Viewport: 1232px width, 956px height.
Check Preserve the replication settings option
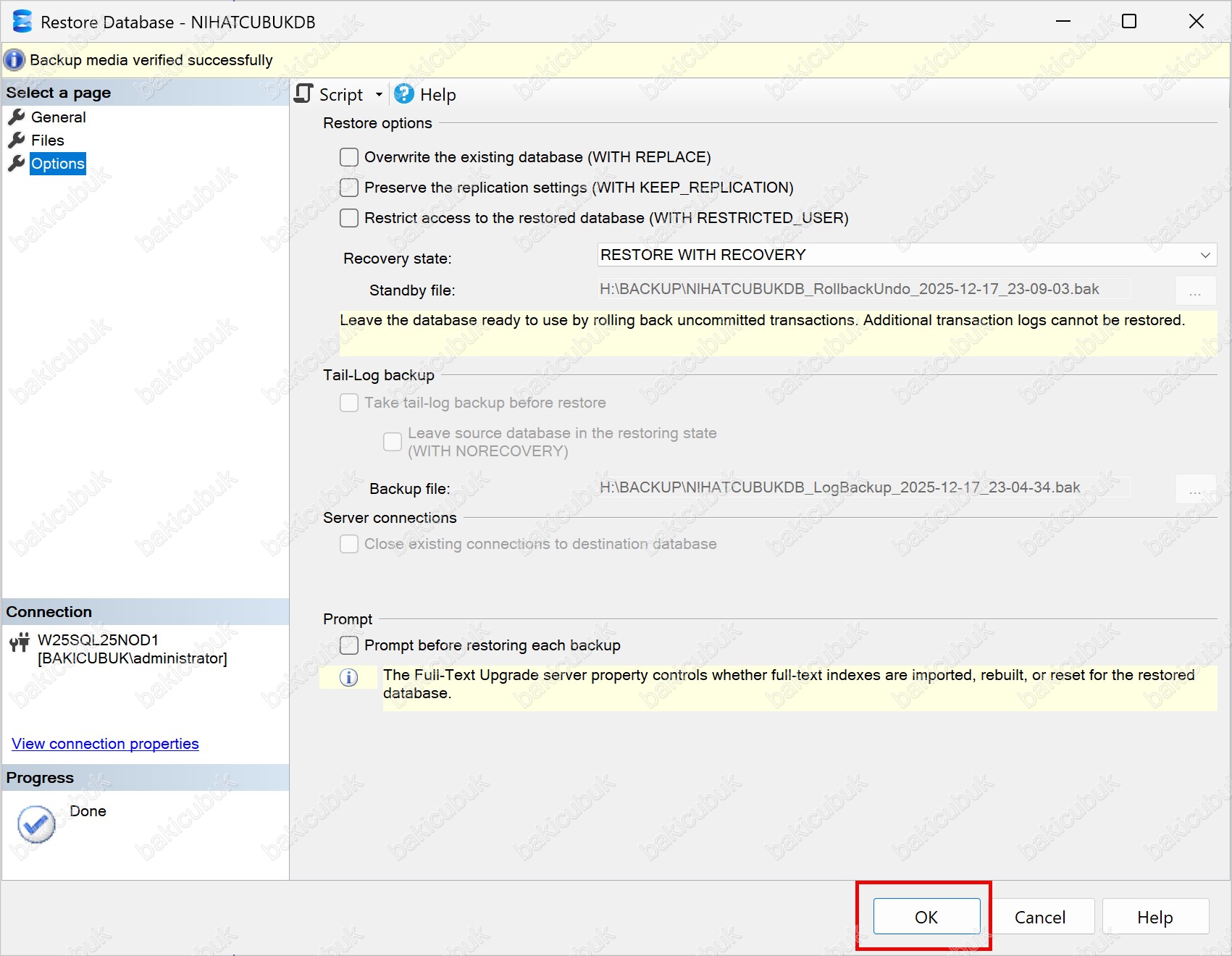349,188
